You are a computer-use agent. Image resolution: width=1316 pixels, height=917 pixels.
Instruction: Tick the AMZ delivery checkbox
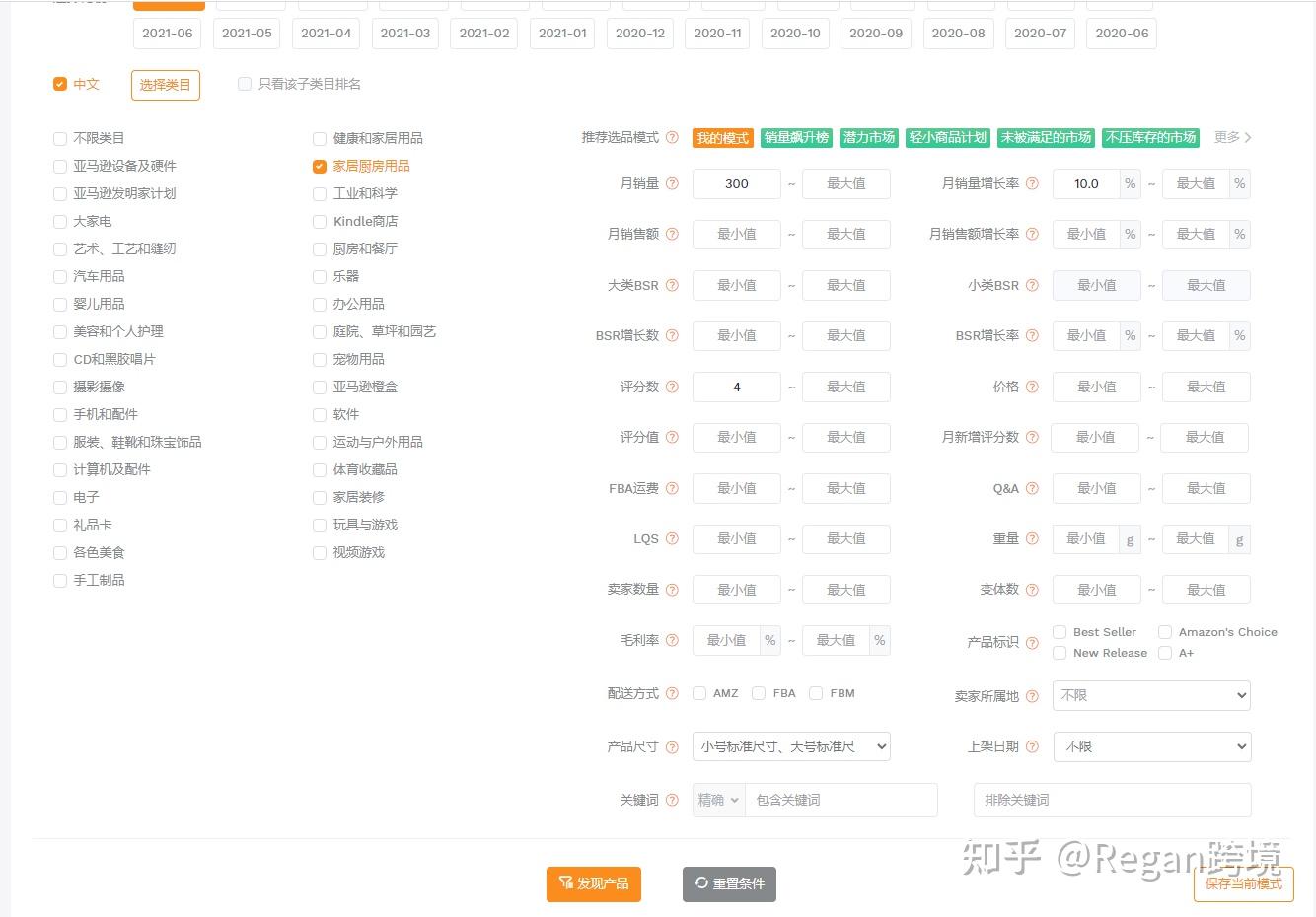click(x=699, y=693)
